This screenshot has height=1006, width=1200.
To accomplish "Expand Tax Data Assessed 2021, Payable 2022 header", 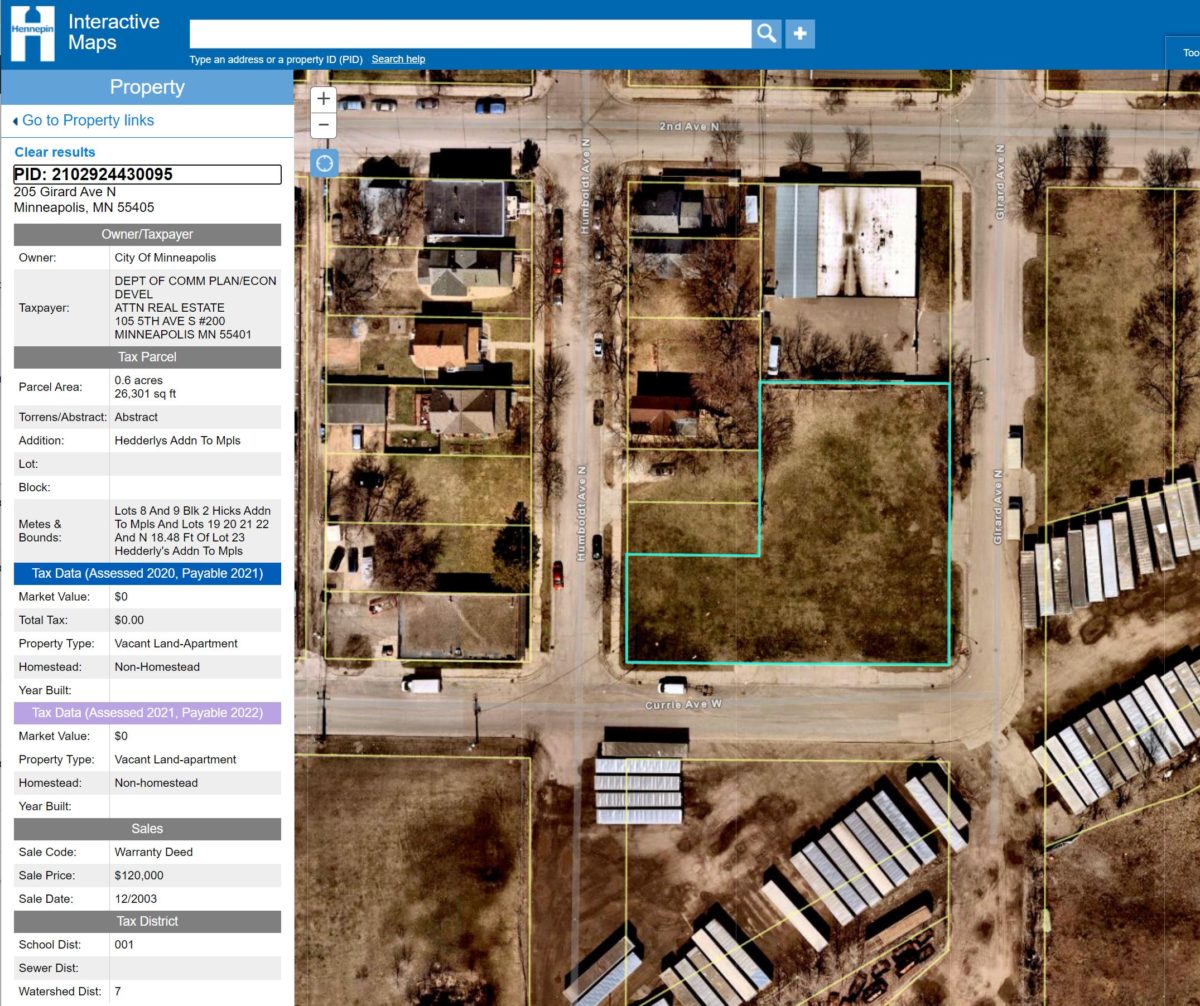I will (x=147, y=713).
